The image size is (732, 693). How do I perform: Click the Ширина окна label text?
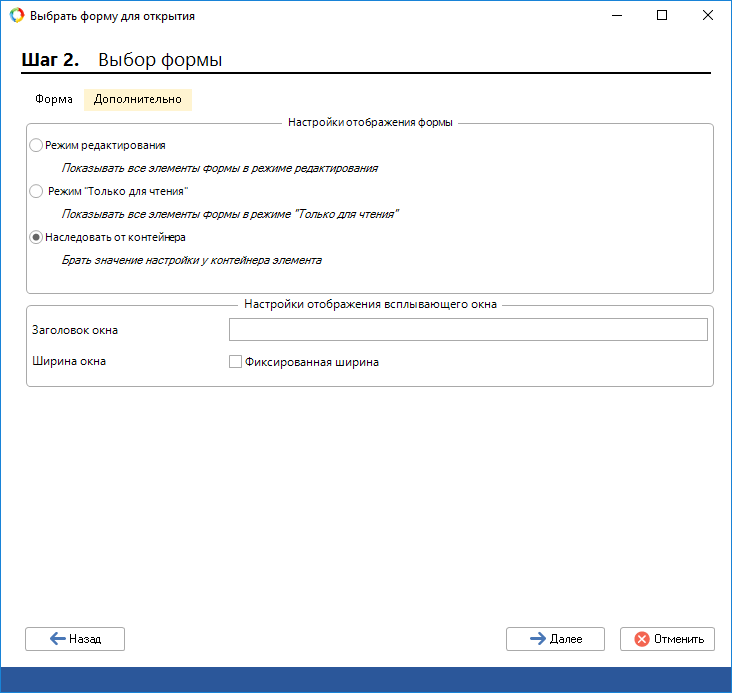69,361
